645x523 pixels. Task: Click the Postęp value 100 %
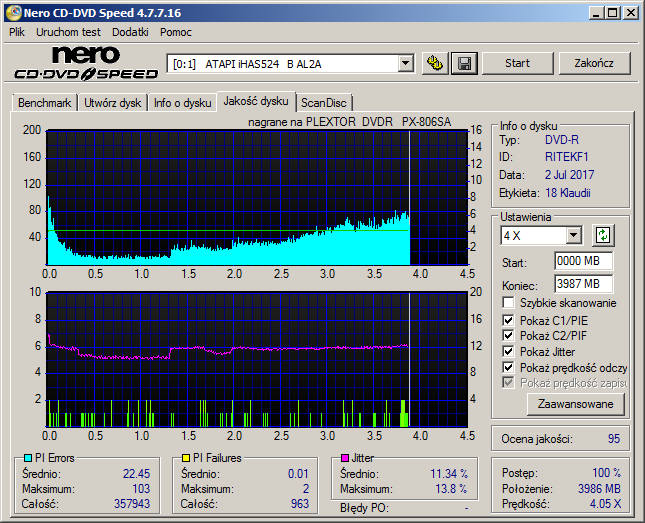607,472
